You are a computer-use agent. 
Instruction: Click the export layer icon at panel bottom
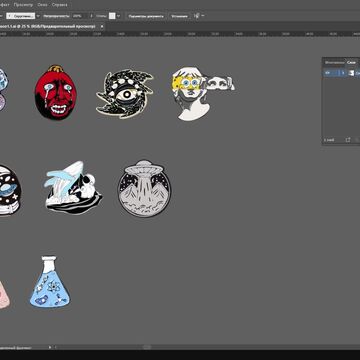point(348,140)
